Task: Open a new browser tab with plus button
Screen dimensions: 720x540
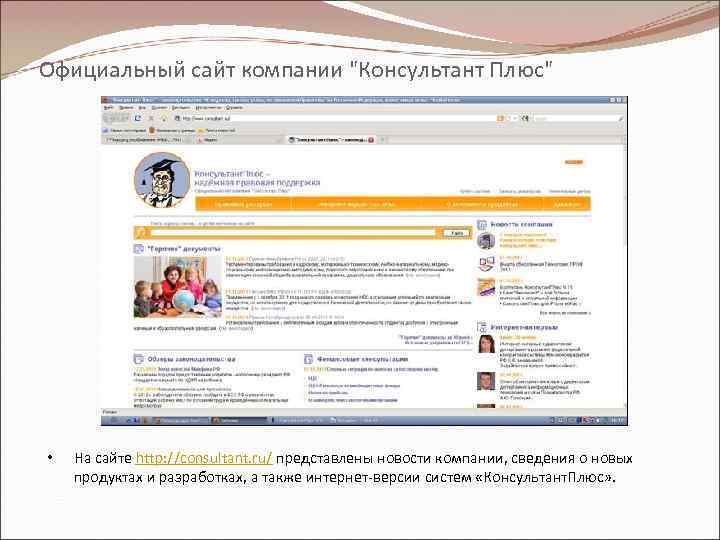Action: click(382, 140)
